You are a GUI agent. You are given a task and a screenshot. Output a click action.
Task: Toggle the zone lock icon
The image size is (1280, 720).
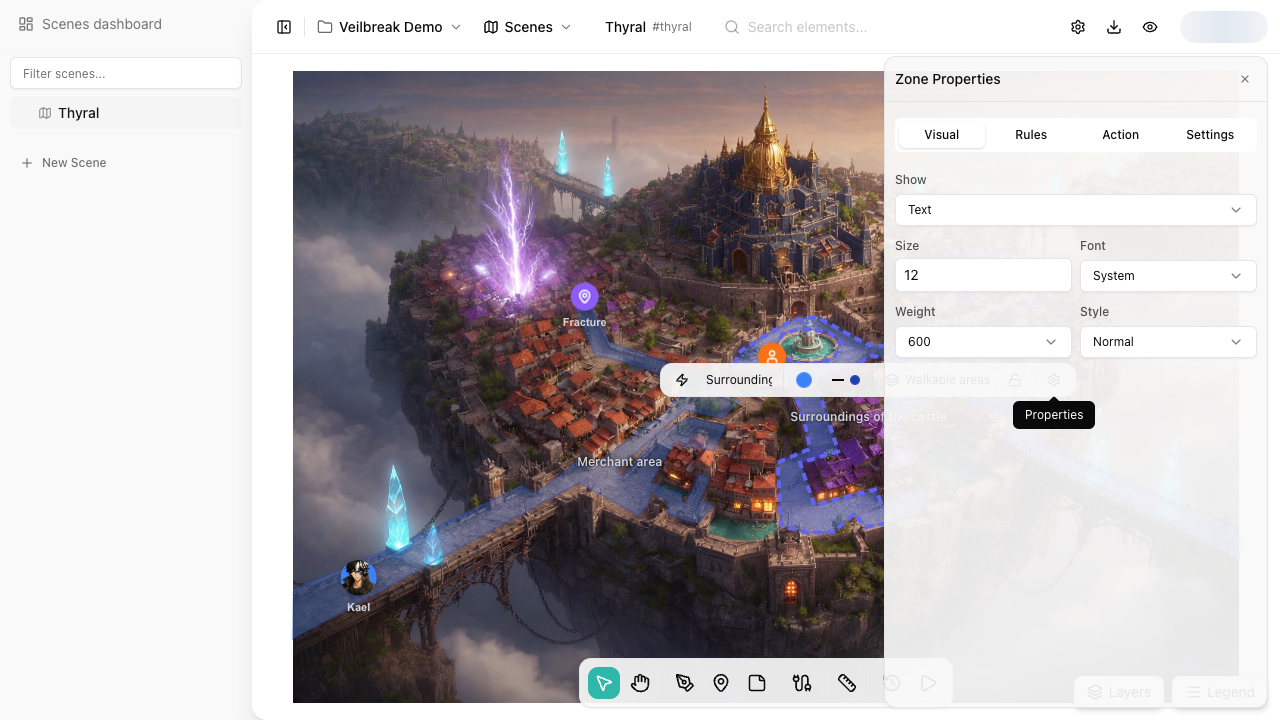point(1015,380)
